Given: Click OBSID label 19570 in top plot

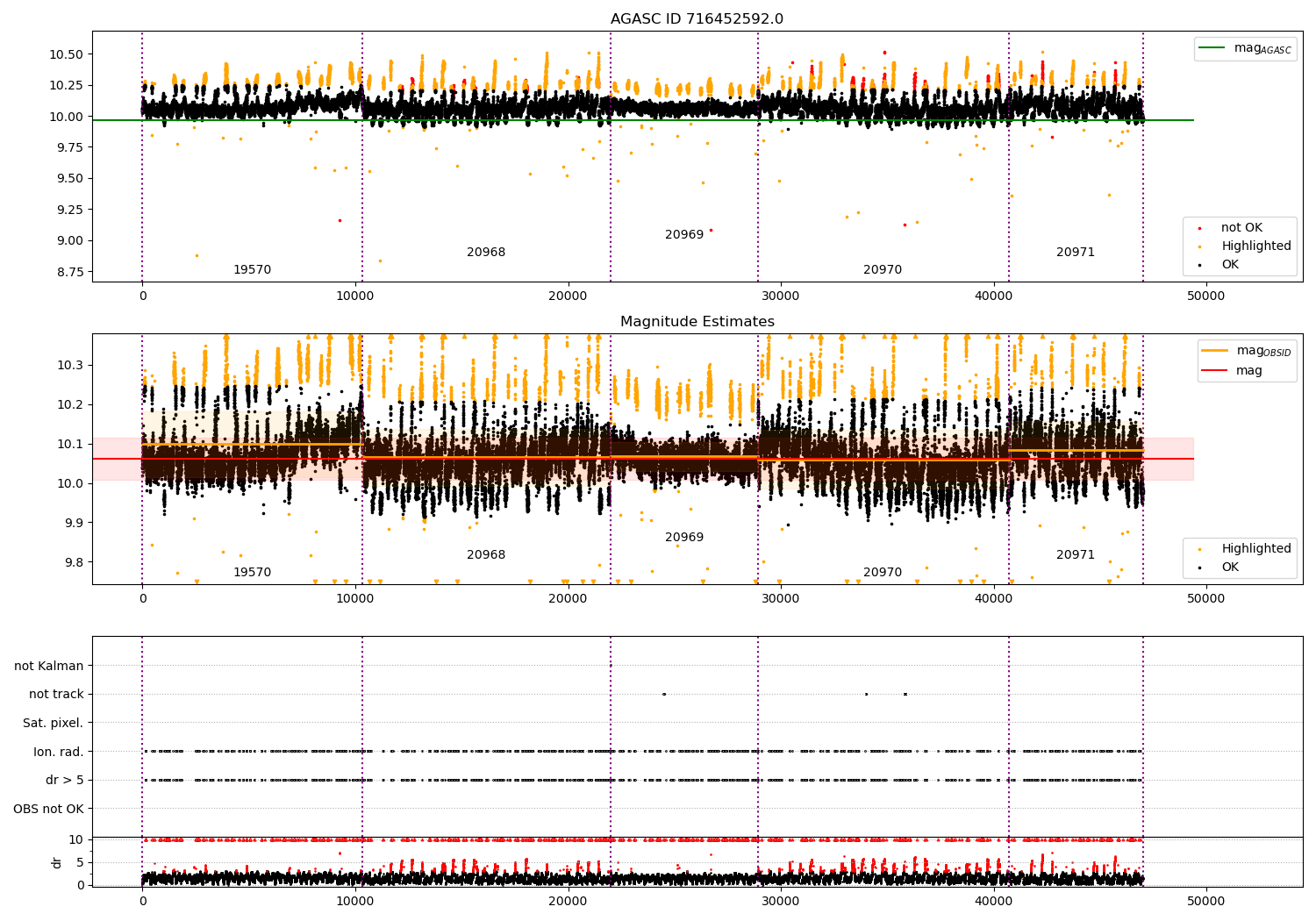Looking at the screenshot, I should (252, 270).
